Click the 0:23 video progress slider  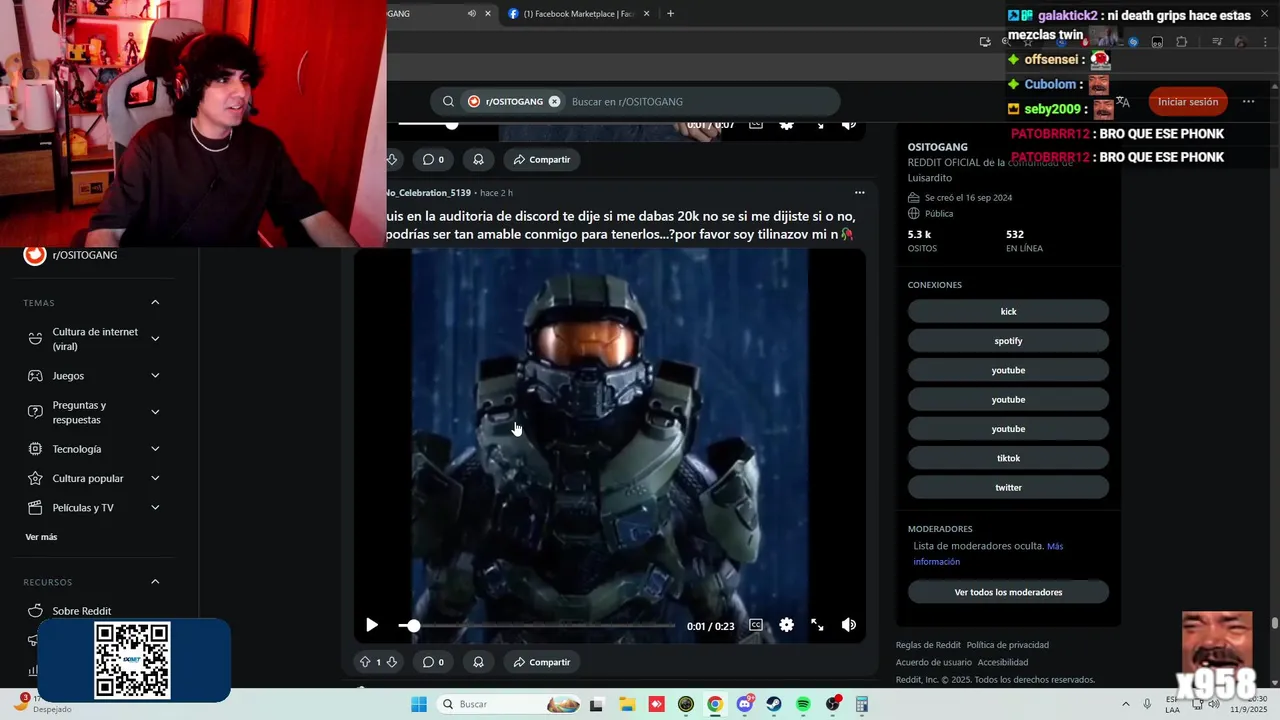coord(537,625)
